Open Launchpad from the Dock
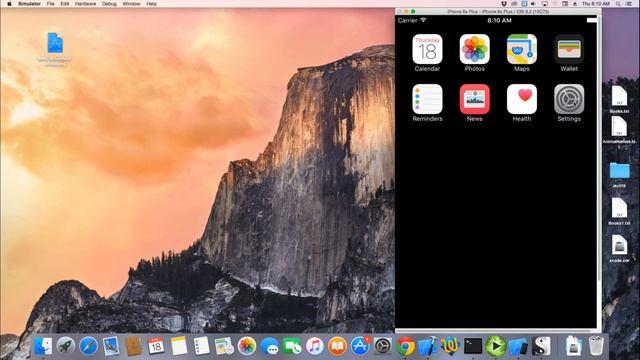This screenshot has width=640, height=360. (x=66, y=346)
